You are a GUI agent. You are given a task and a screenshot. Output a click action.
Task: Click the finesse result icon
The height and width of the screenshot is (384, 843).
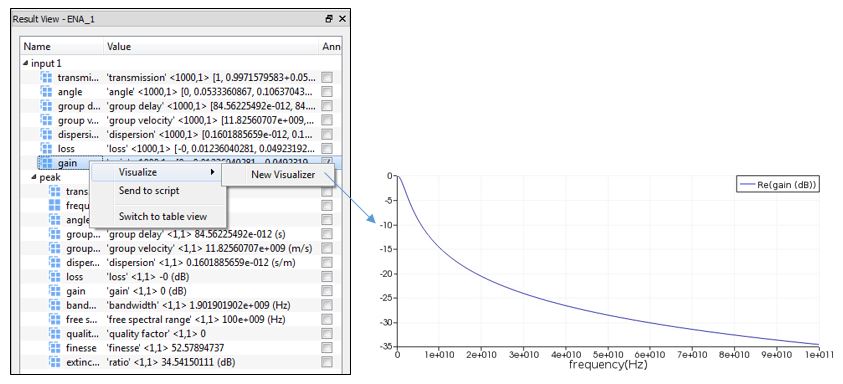point(54,348)
